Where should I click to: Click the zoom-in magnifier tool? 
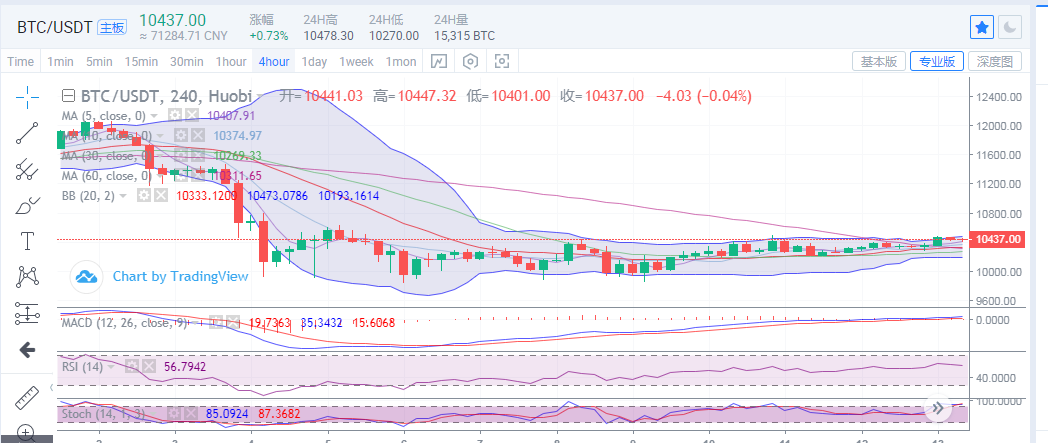coord(27,432)
